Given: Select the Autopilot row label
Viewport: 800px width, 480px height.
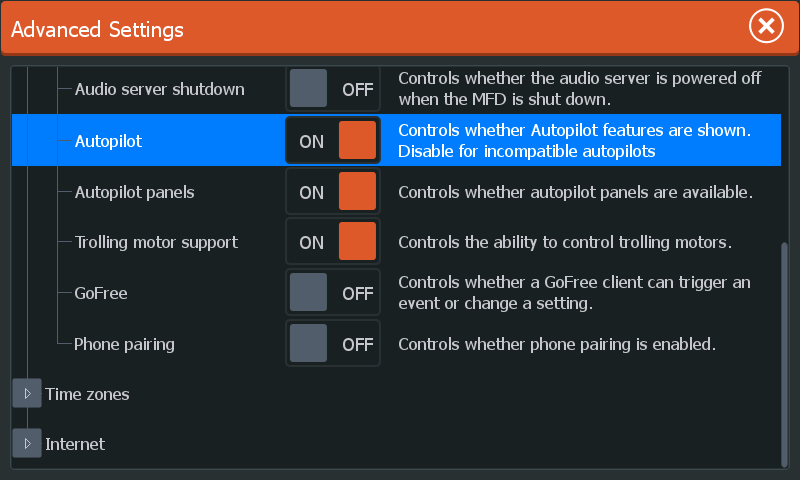Looking at the screenshot, I should coord(108,141).
